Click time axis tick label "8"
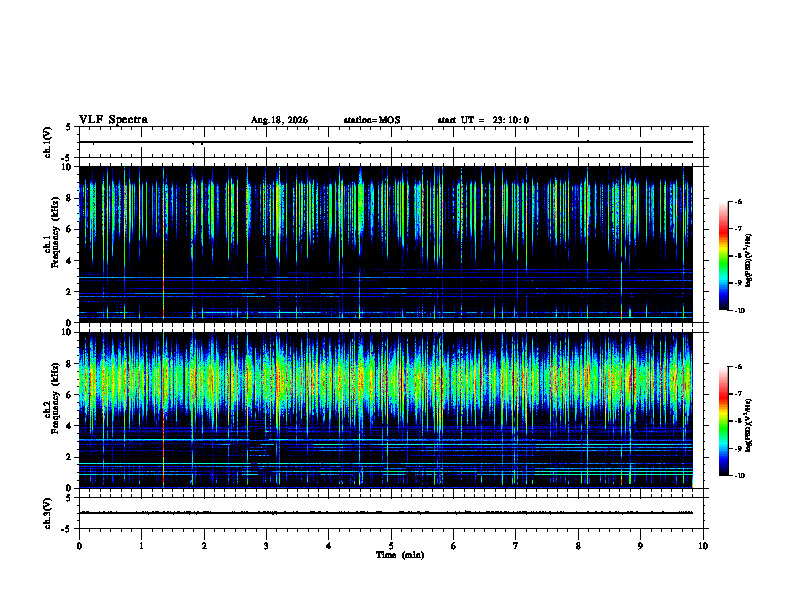 [578, 546]
